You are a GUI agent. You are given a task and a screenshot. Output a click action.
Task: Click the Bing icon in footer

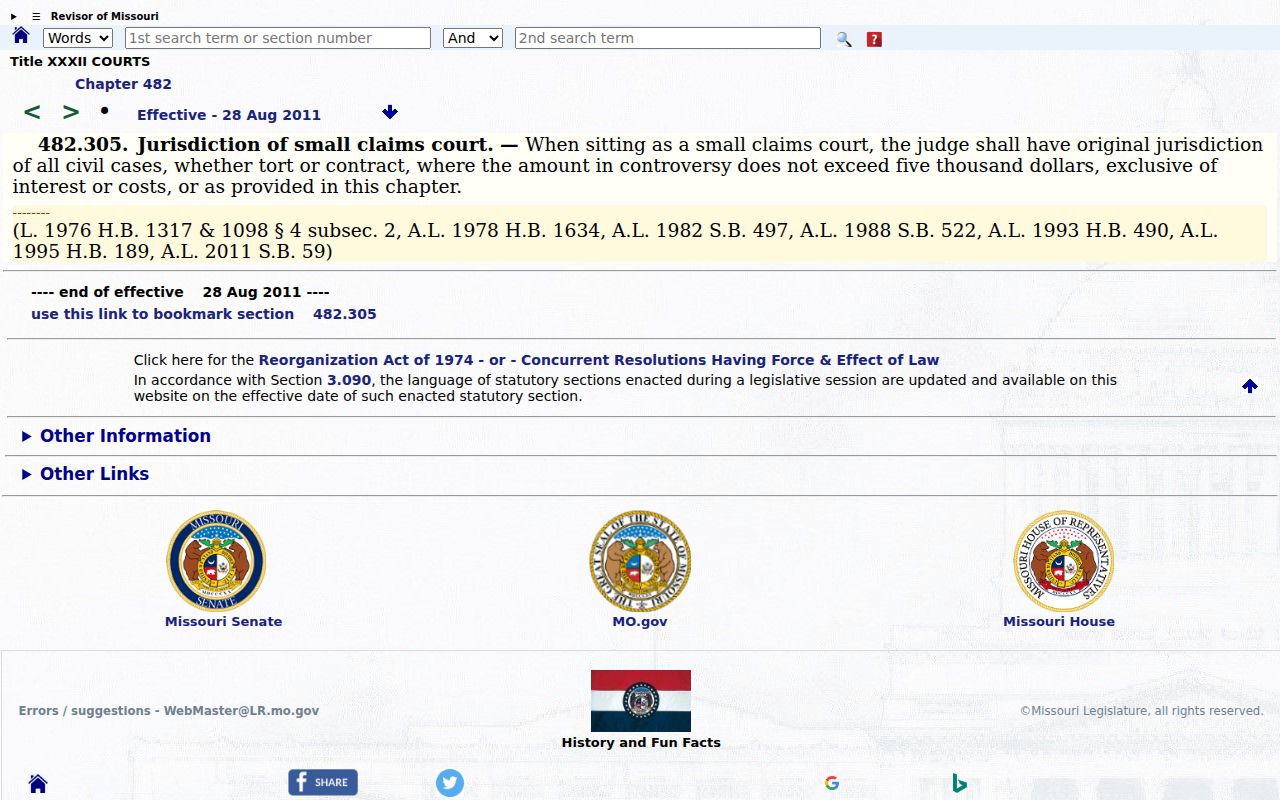959,783
